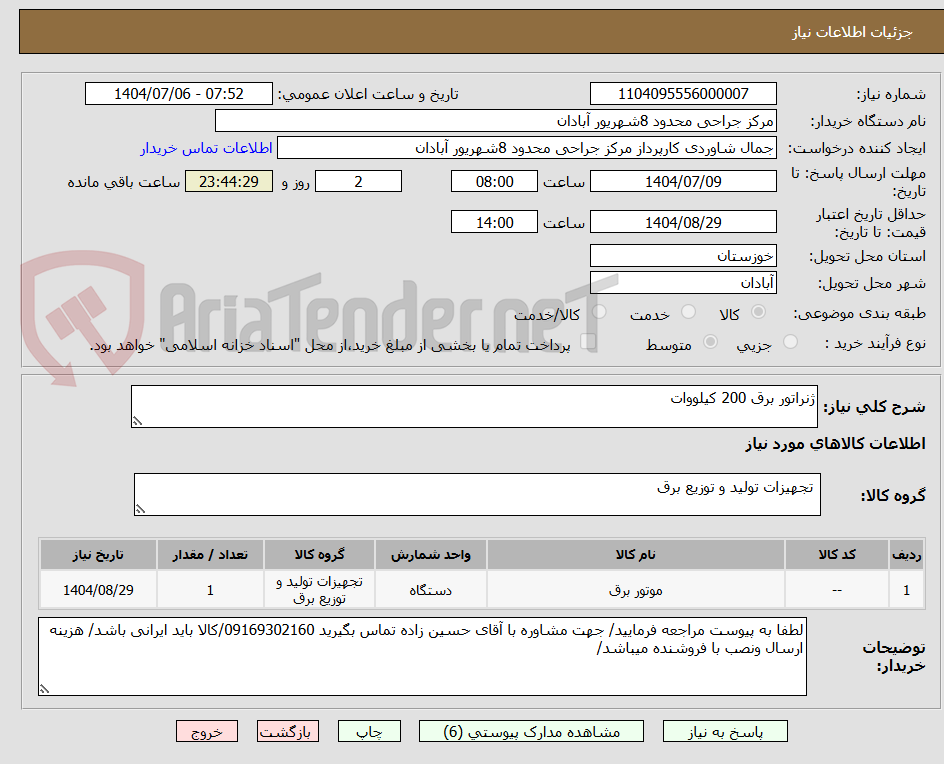Click the واحد شمارش column header
This screenshot has height=764, width=944.
pos(430,554)
